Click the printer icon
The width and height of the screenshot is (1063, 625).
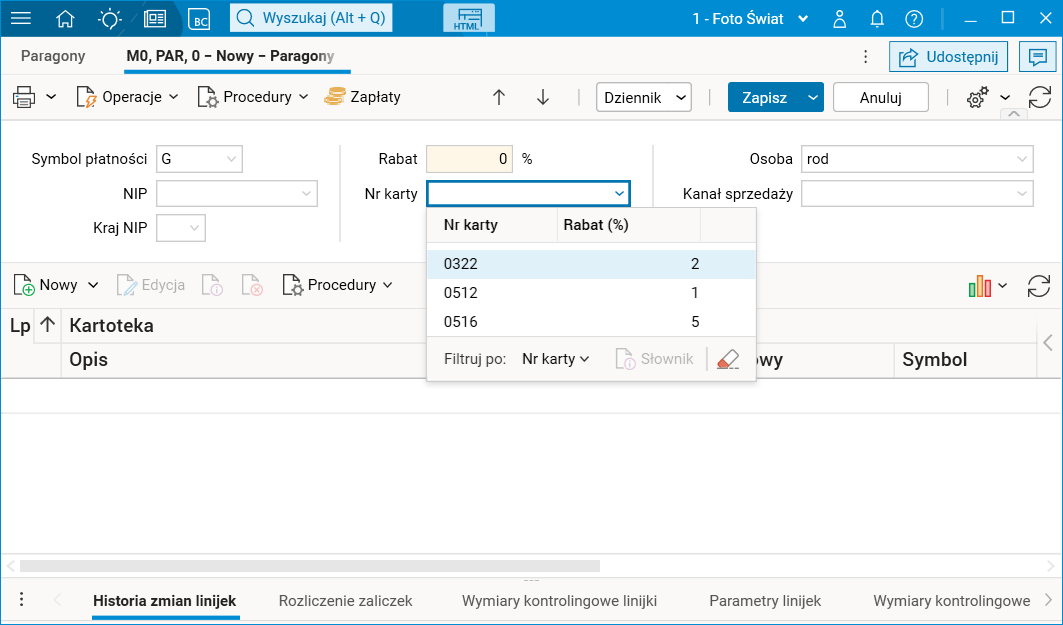coord(24,98)
